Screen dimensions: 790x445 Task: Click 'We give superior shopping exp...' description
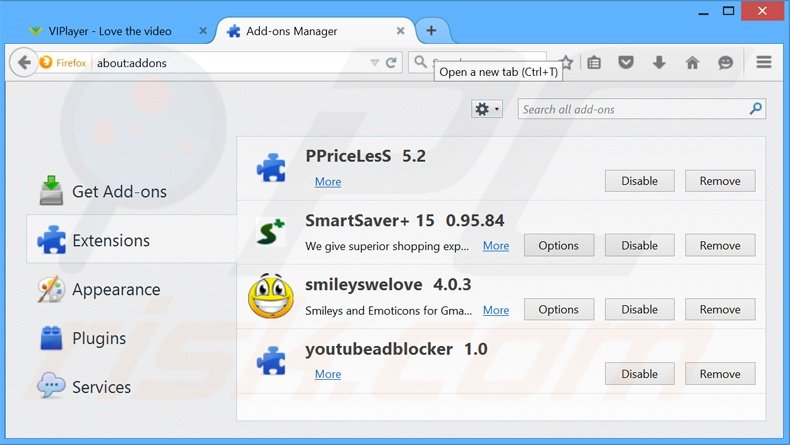click(387, 246)
